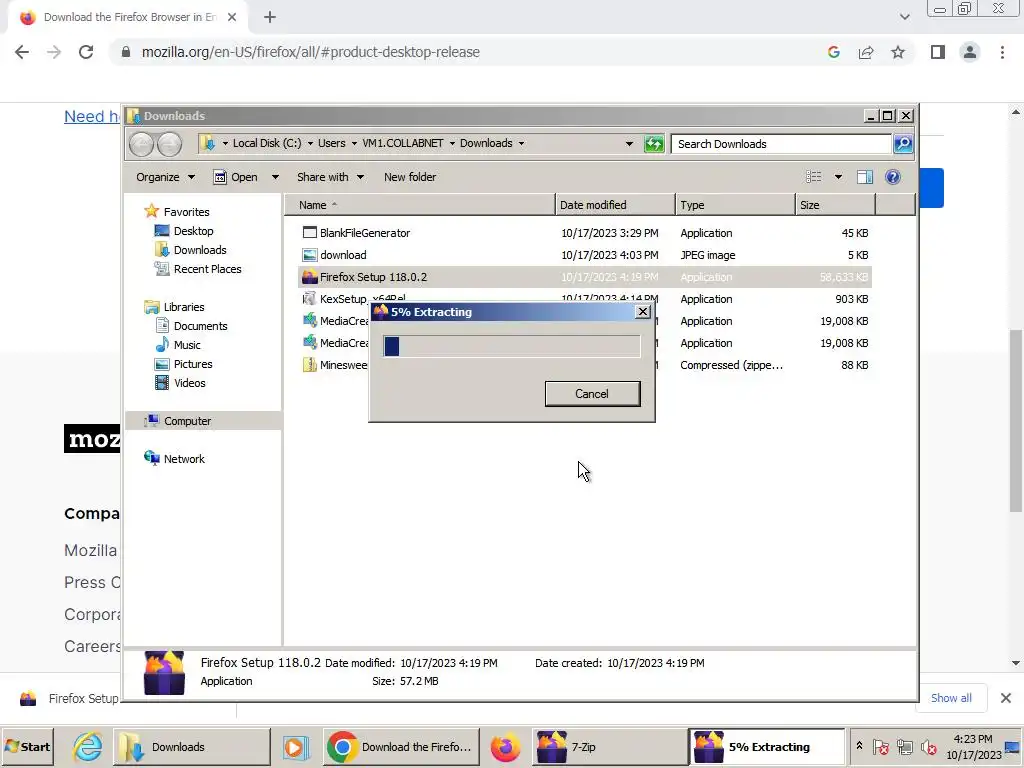This screenshot has width=1024, height=768.
Task: Expand the Open button dropdown arrow
Action: click(x=275, y=177)
